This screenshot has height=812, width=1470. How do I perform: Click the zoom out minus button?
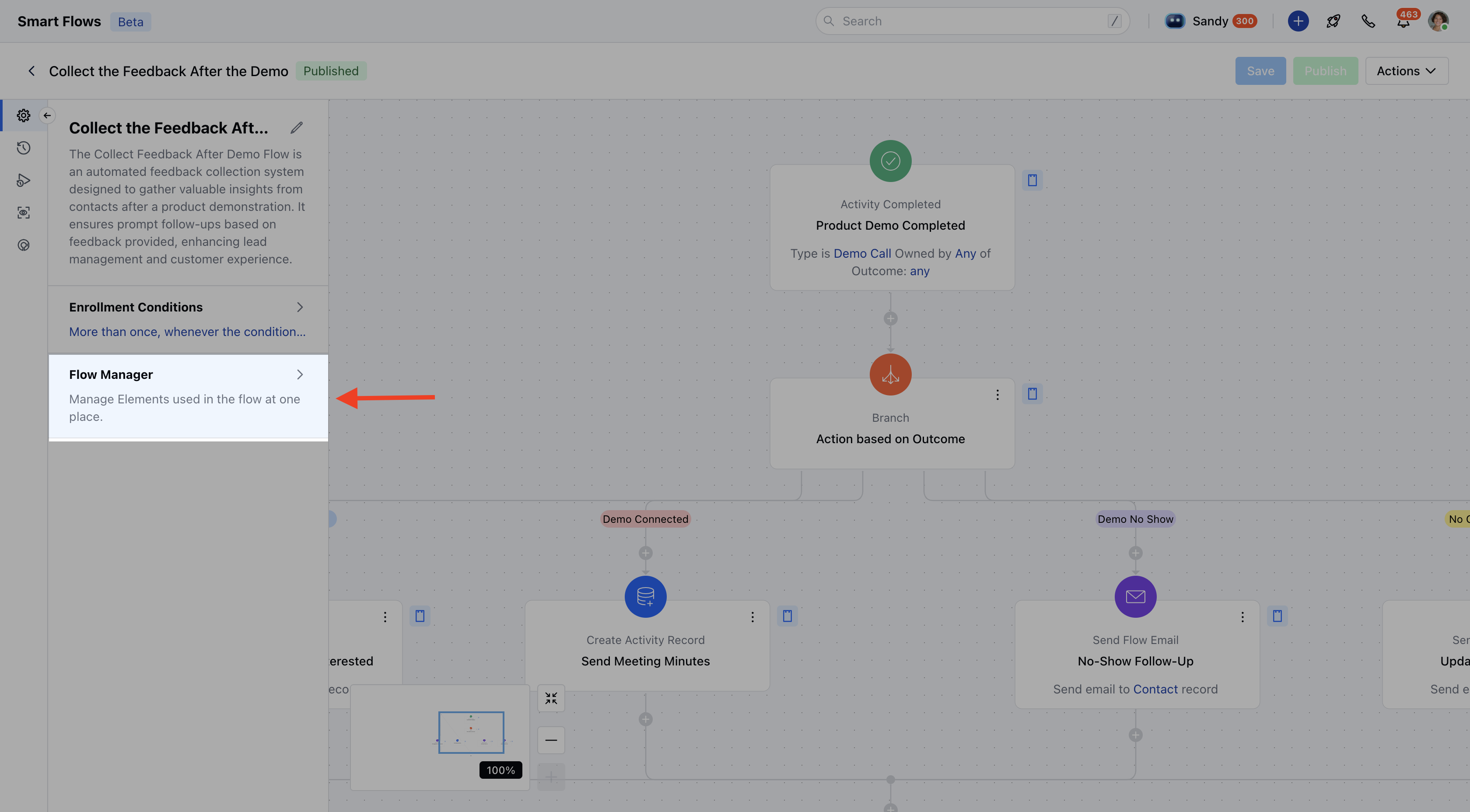551,740
